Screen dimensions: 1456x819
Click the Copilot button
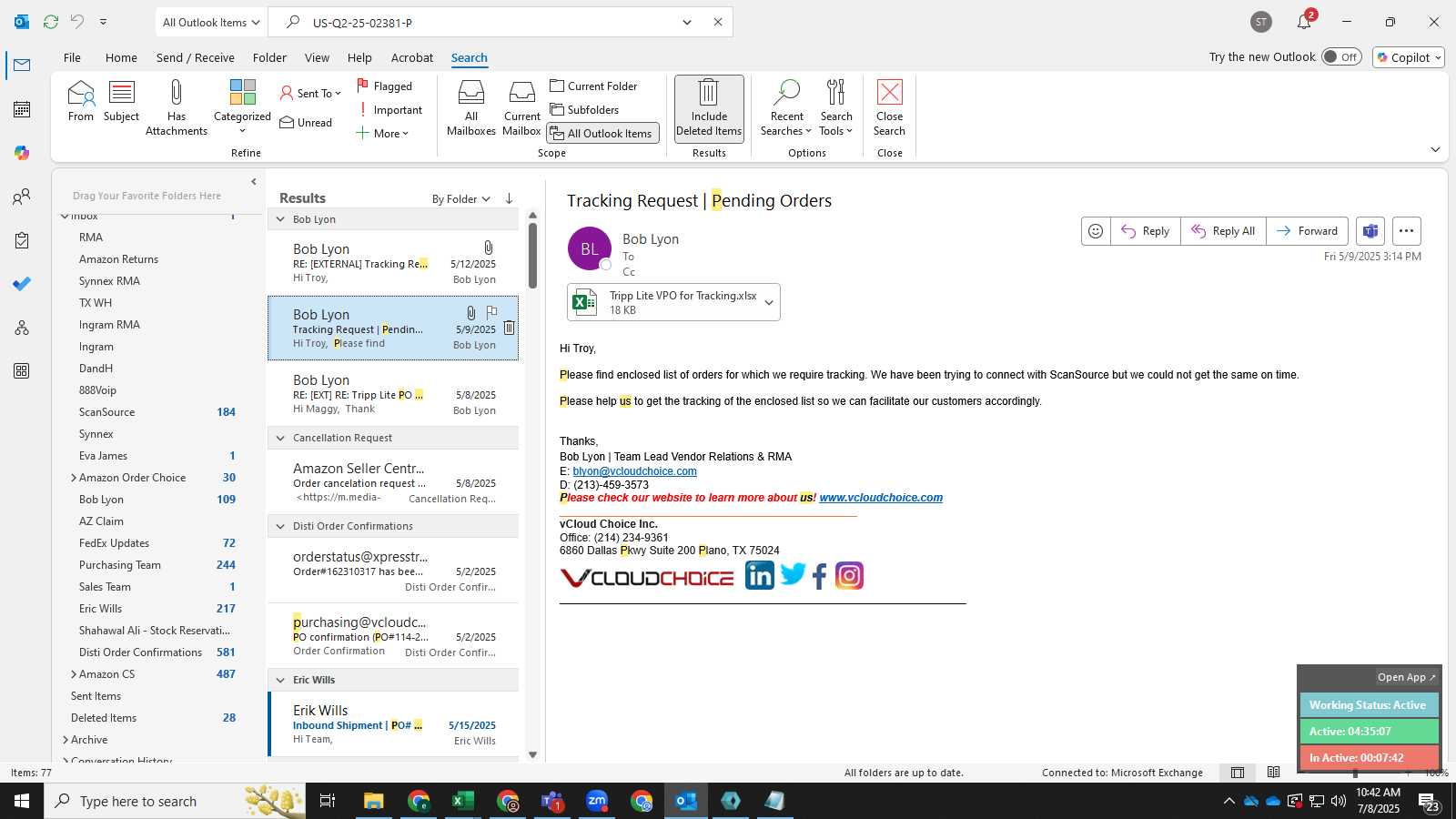[x=1409, y=57]
